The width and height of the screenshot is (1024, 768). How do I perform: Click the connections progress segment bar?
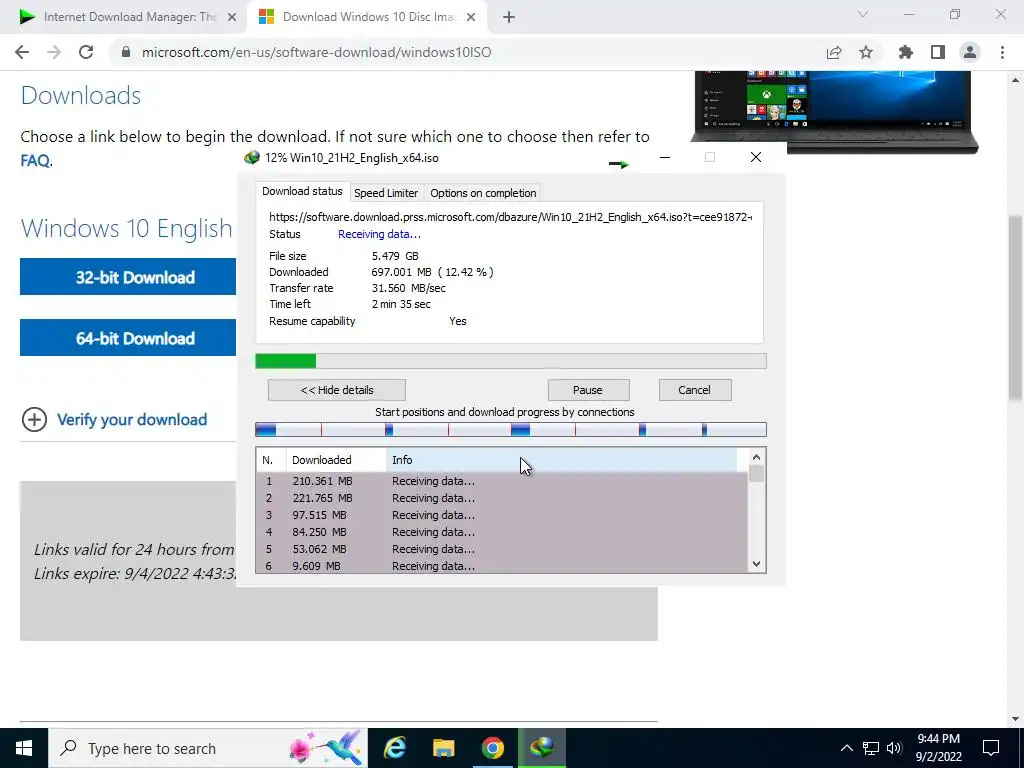point(511,429)
